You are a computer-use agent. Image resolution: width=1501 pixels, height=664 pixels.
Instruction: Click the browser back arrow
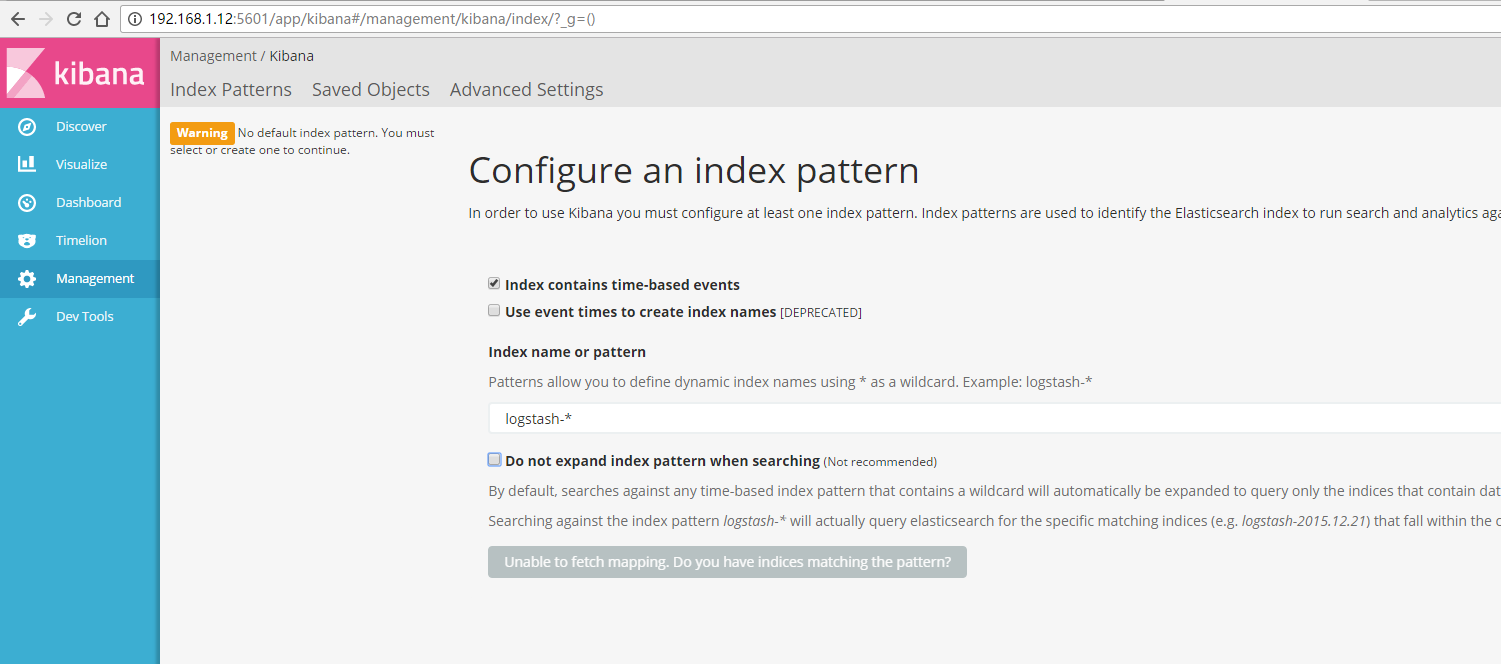[x=17, y=19]
